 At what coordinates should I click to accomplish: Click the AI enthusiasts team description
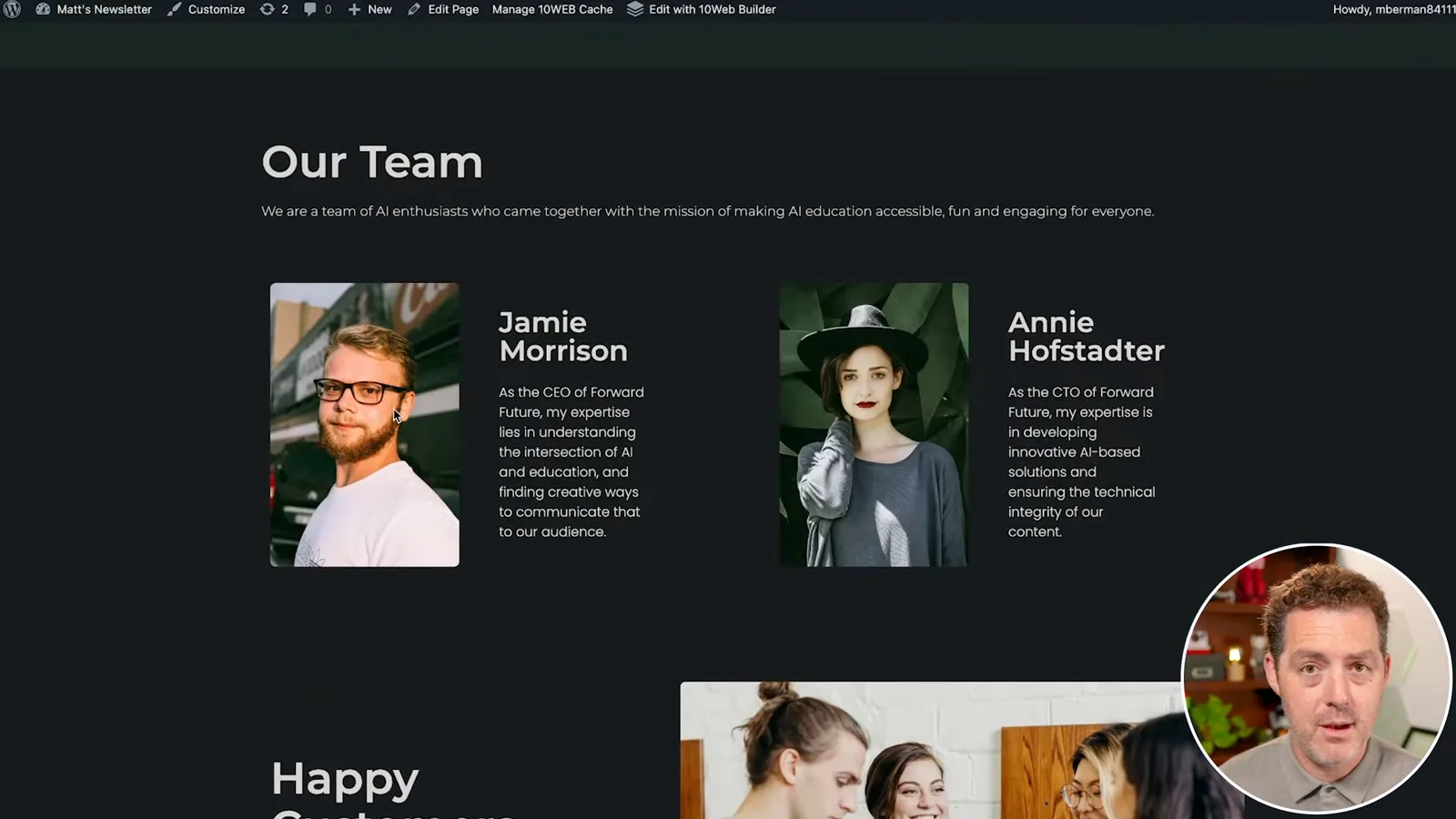[708, 211]
